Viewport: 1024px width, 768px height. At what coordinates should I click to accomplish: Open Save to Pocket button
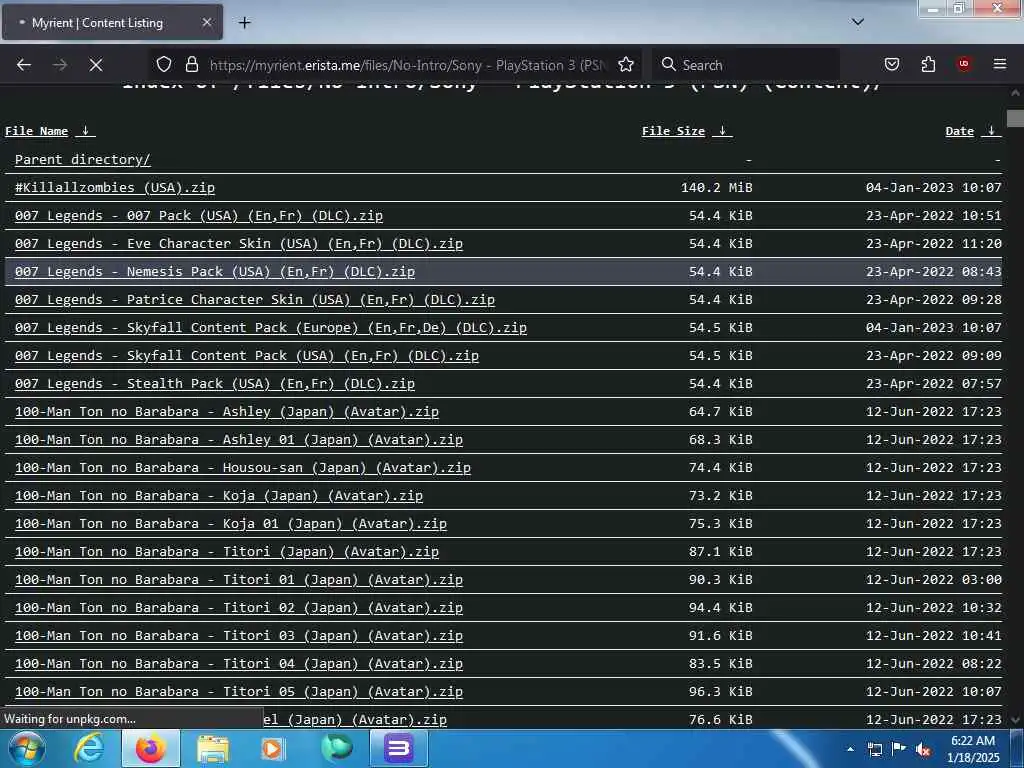click(x=892, y=65)
